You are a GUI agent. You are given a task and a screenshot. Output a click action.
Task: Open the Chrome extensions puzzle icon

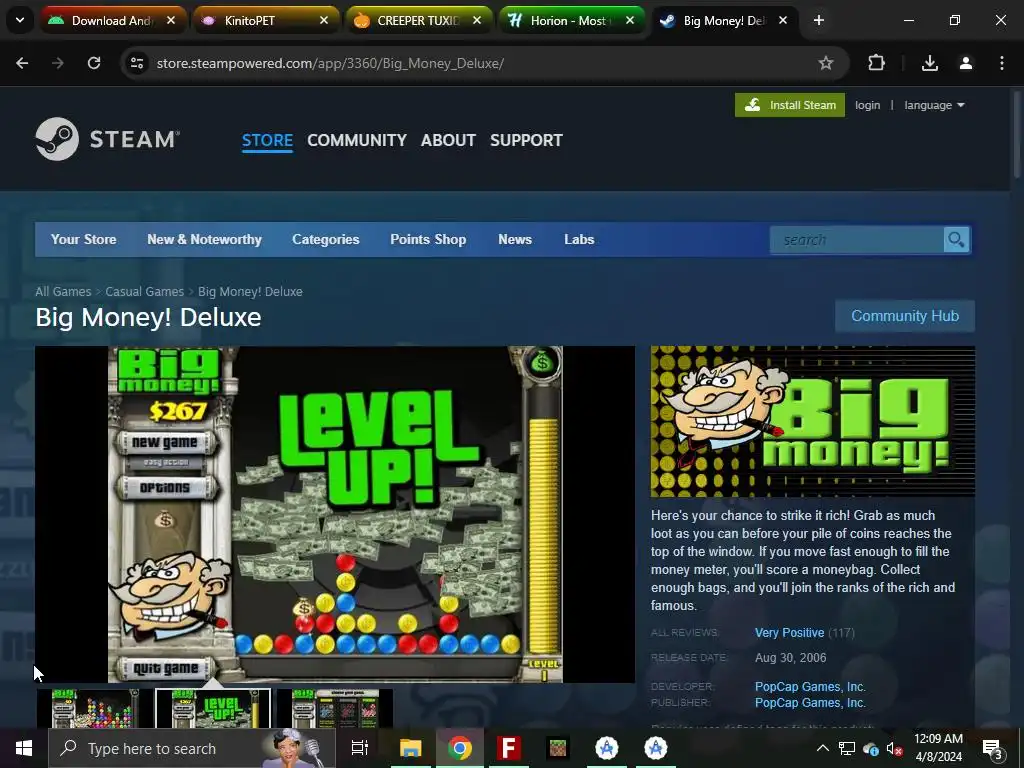[876, 63]
